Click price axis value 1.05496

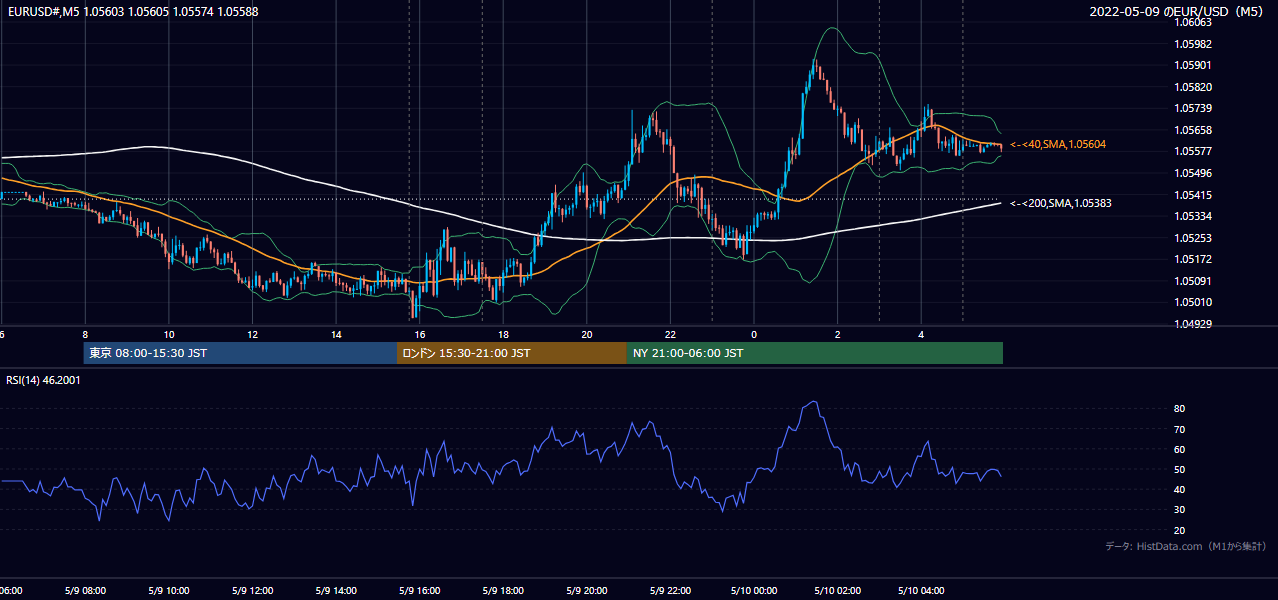tap(1193, 173)
